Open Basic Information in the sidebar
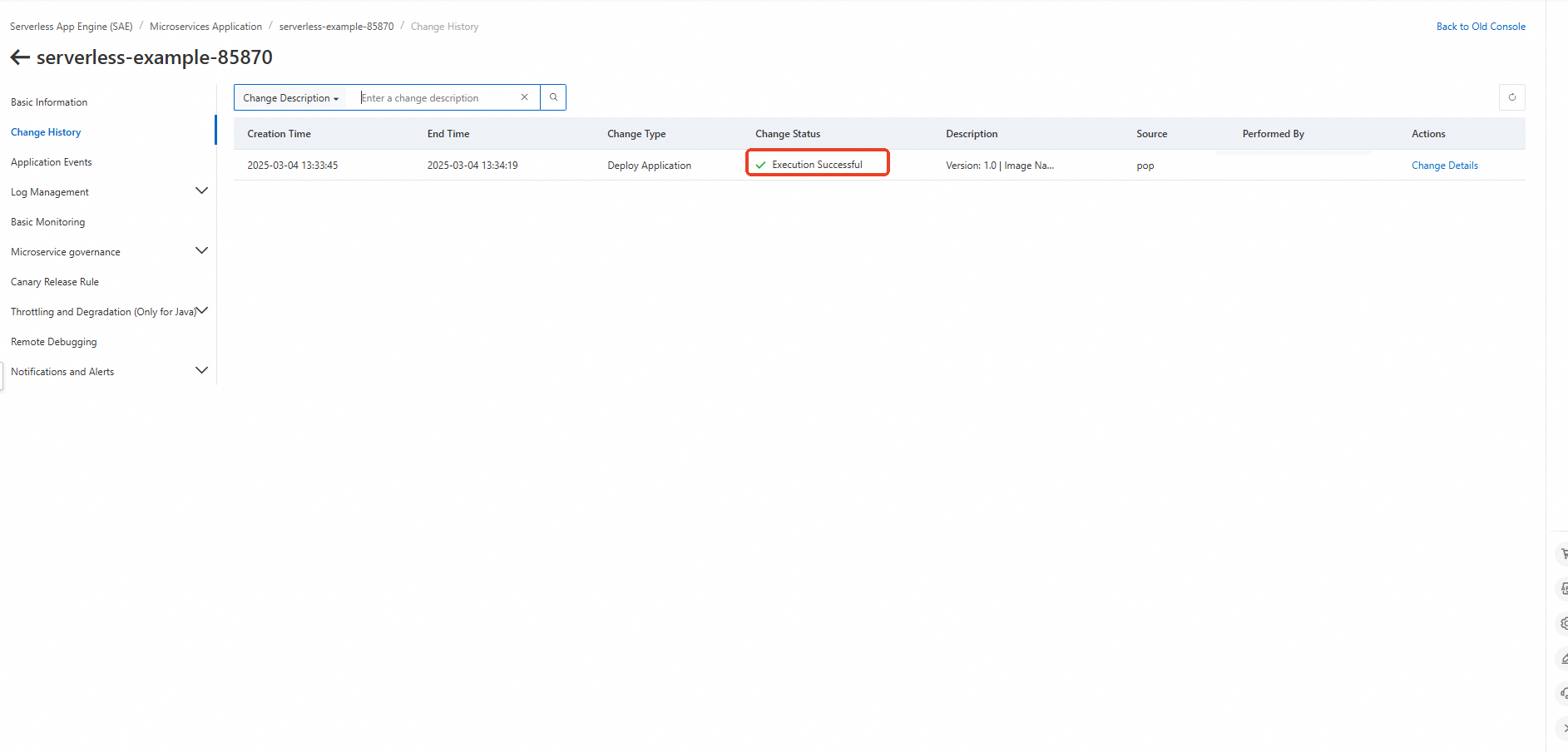This screenshot has height=752, width=1568. tap(49, 102)
